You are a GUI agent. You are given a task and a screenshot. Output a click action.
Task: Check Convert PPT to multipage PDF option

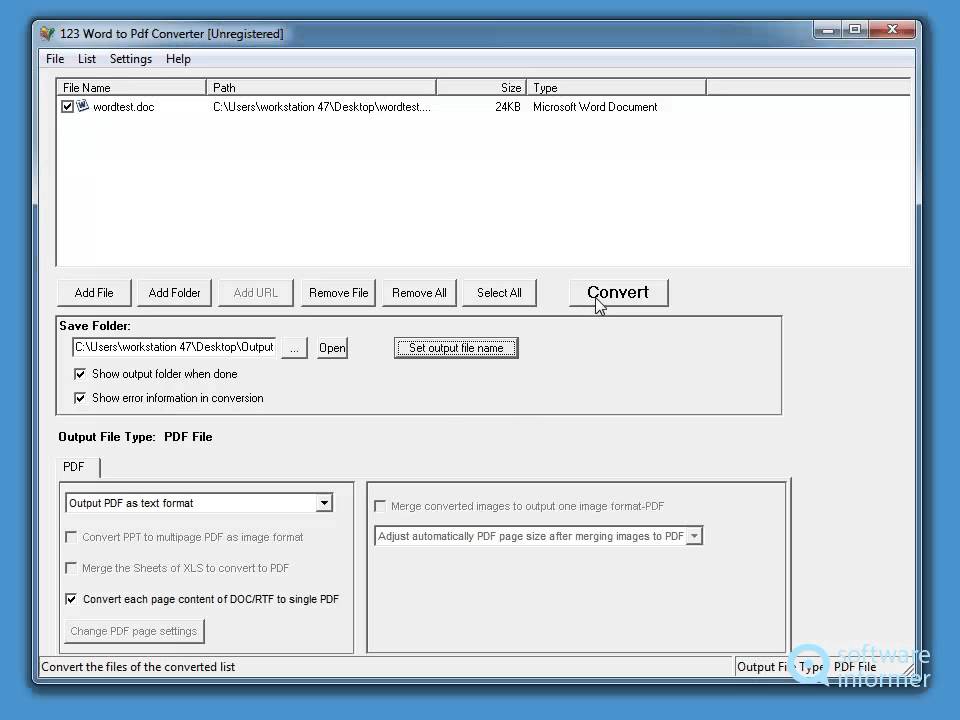point(71,537)
